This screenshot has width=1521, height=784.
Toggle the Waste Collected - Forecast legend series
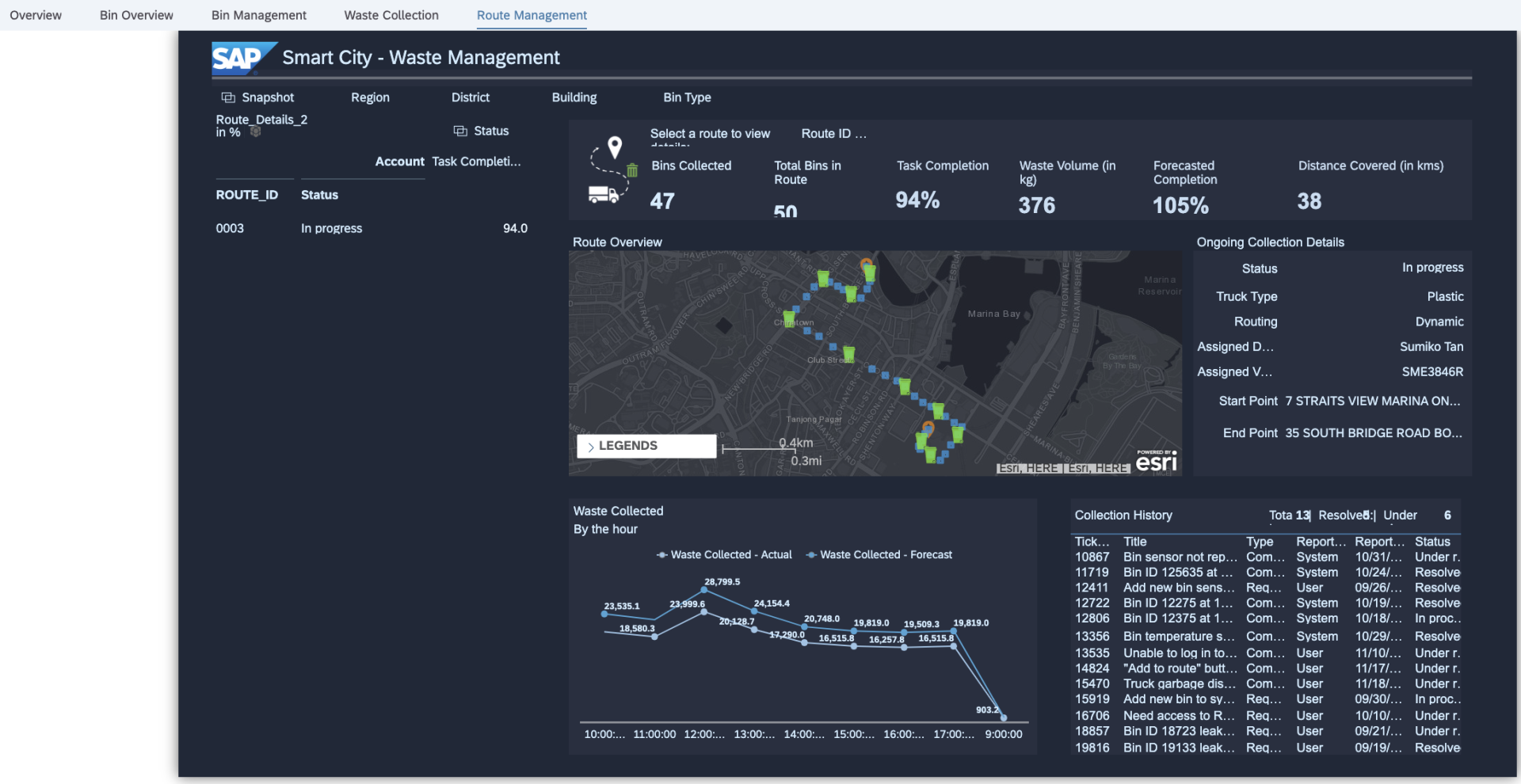tap(879, 555)
